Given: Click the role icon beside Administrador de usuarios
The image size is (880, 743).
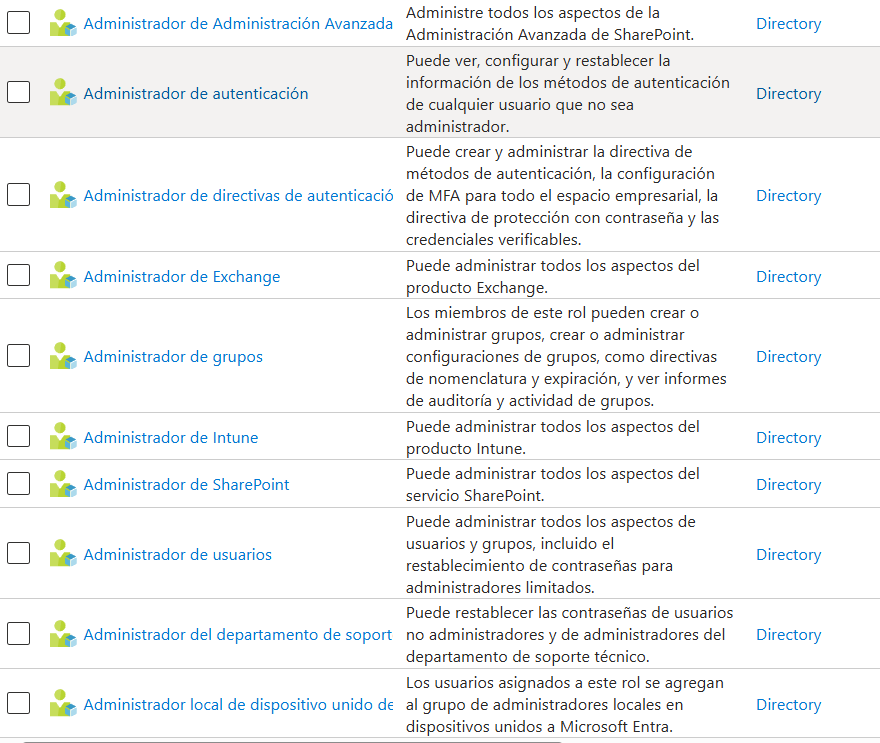Looking at the screenshot, I should point(63,554).
